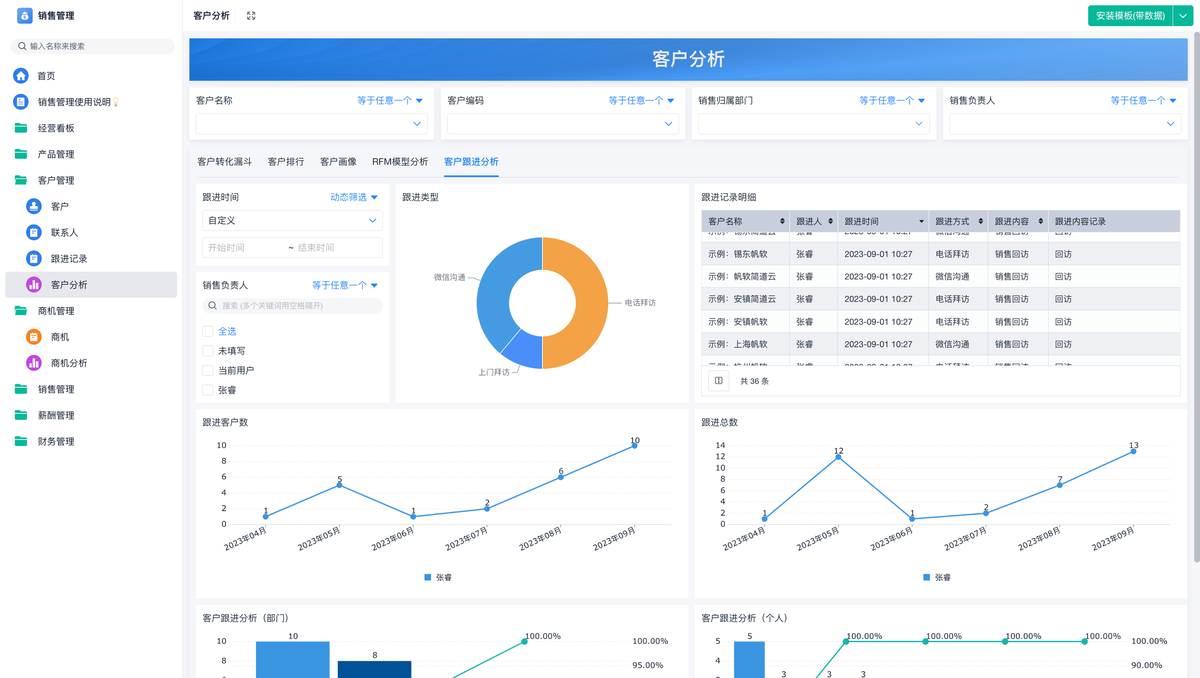The width and height of the screenshot is (1200, 678).
Task: Click the 开始时间 date input
Action: [x=245, y=247]
